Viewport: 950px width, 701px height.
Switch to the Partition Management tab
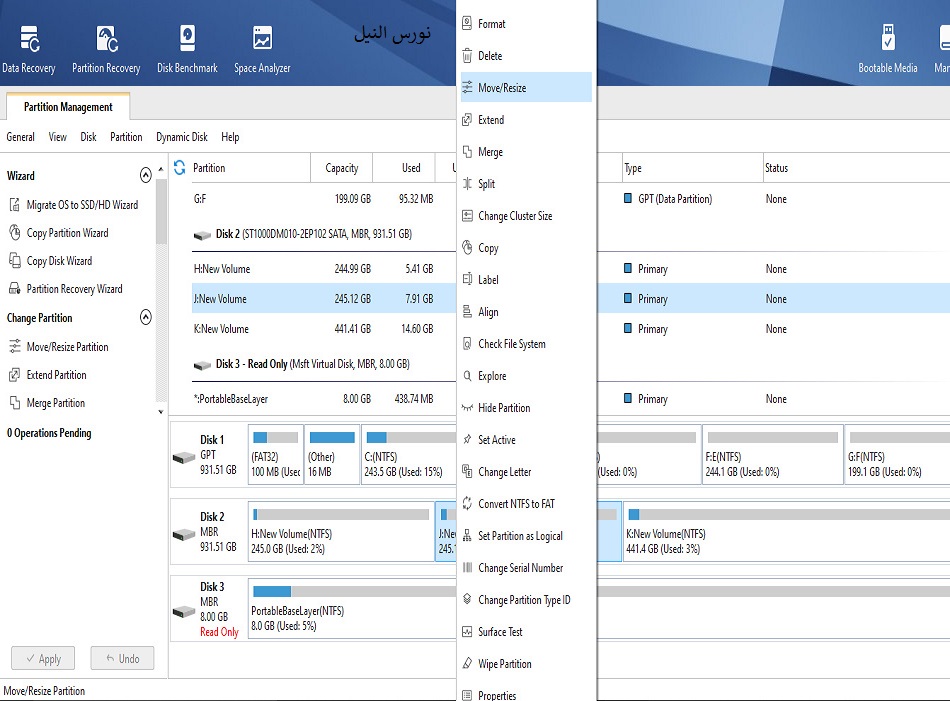click(x=68, y=107)
